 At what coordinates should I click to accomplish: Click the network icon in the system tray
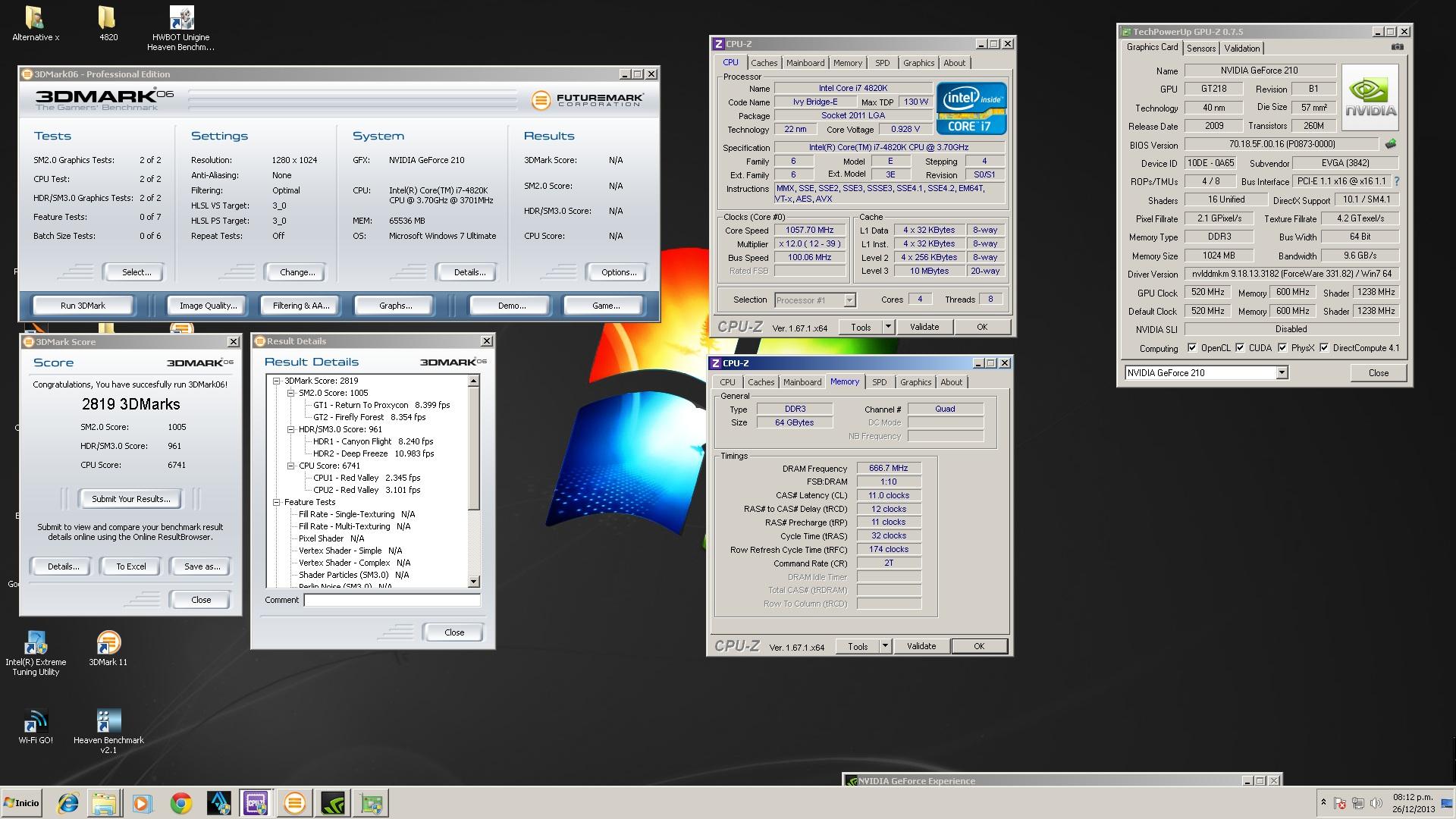tap(1357, 803)
